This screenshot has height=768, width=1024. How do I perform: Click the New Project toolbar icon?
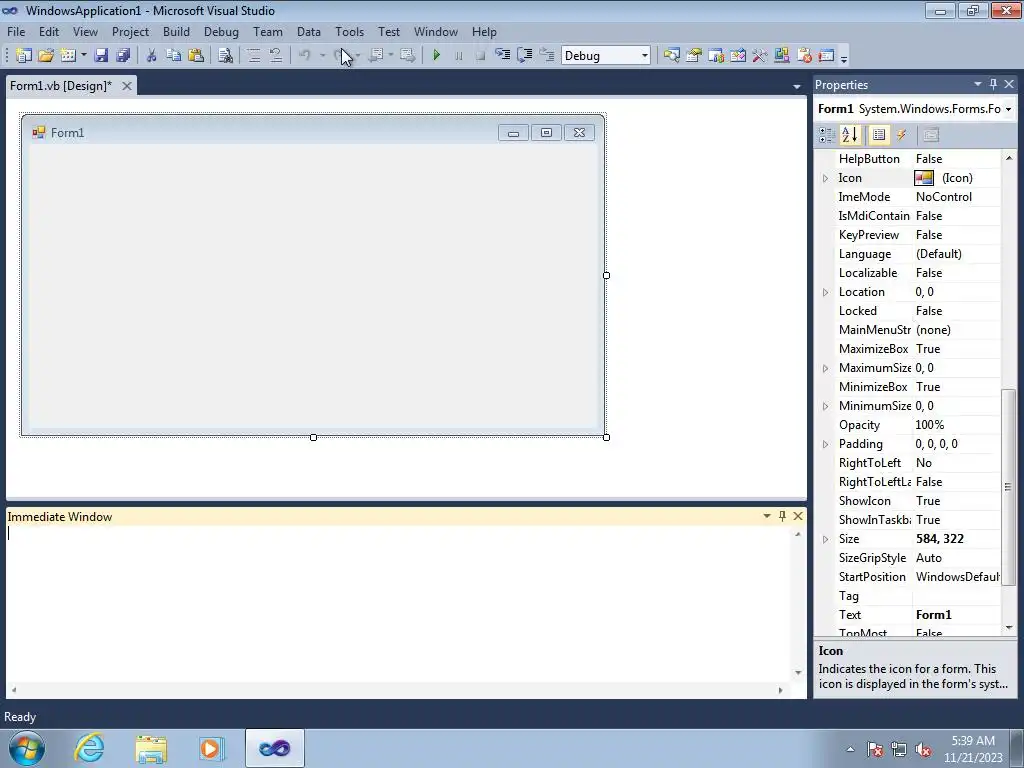pos(24,56)
